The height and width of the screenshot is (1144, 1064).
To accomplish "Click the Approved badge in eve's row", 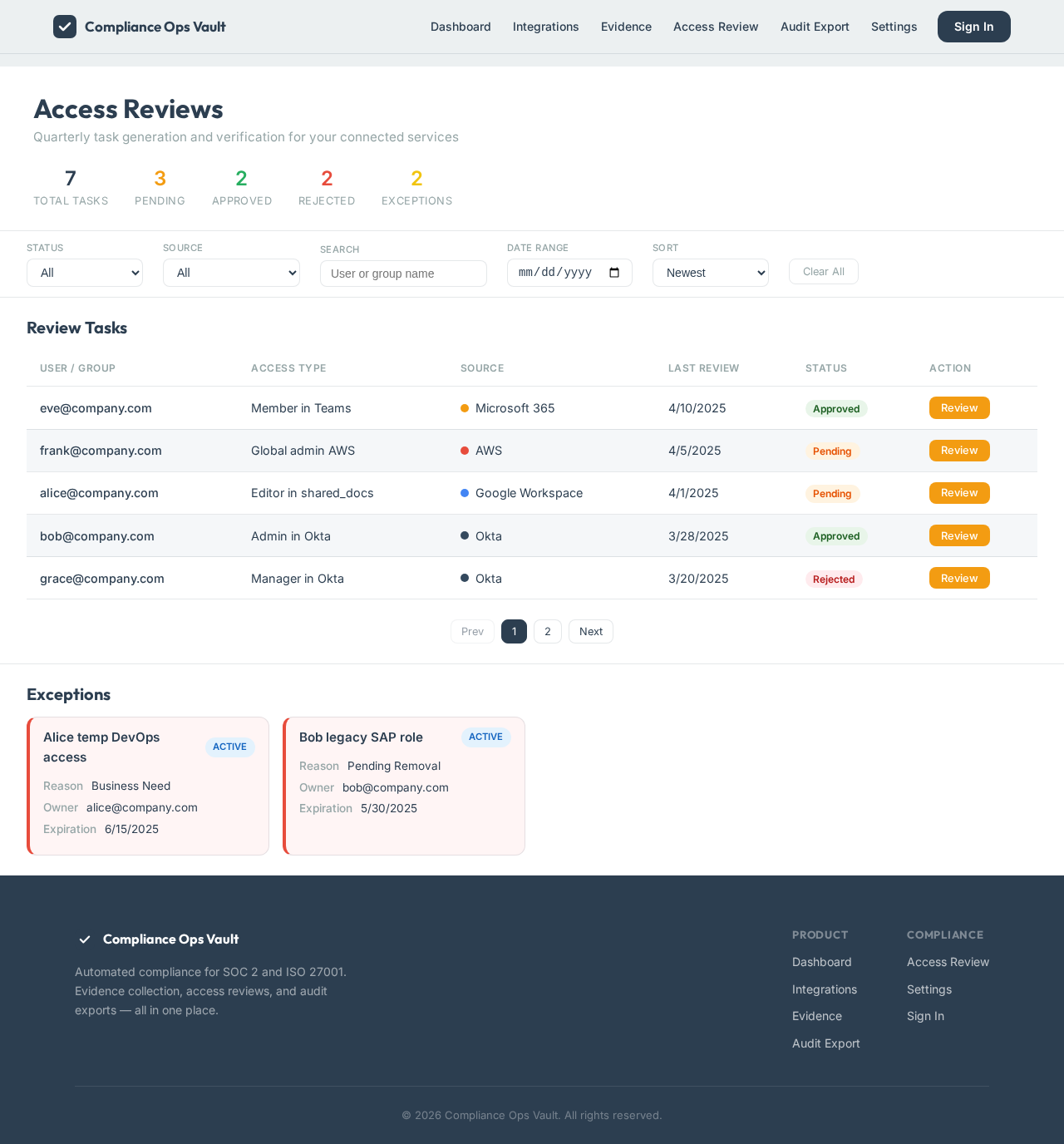I will pos(836,409).
